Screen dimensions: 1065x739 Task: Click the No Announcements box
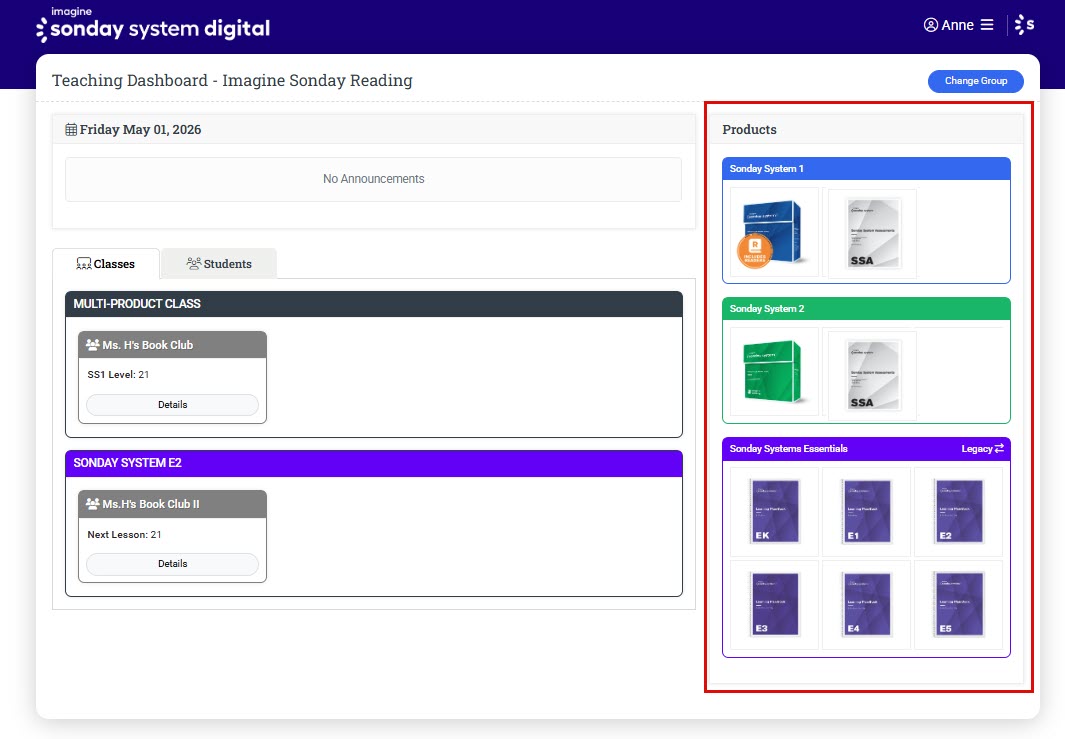(374, 179)
